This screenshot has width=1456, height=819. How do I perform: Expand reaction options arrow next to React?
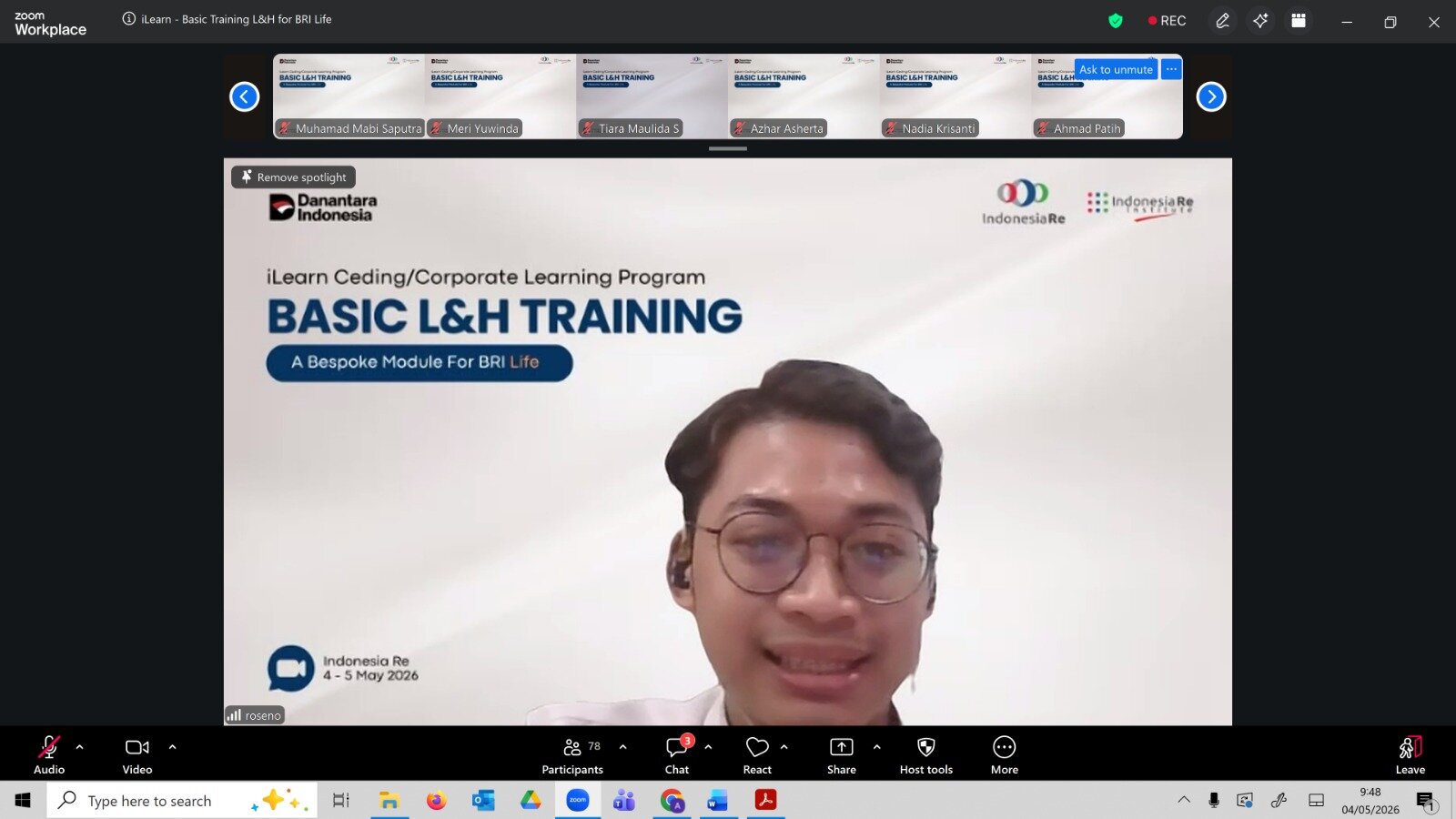(784, 747)
